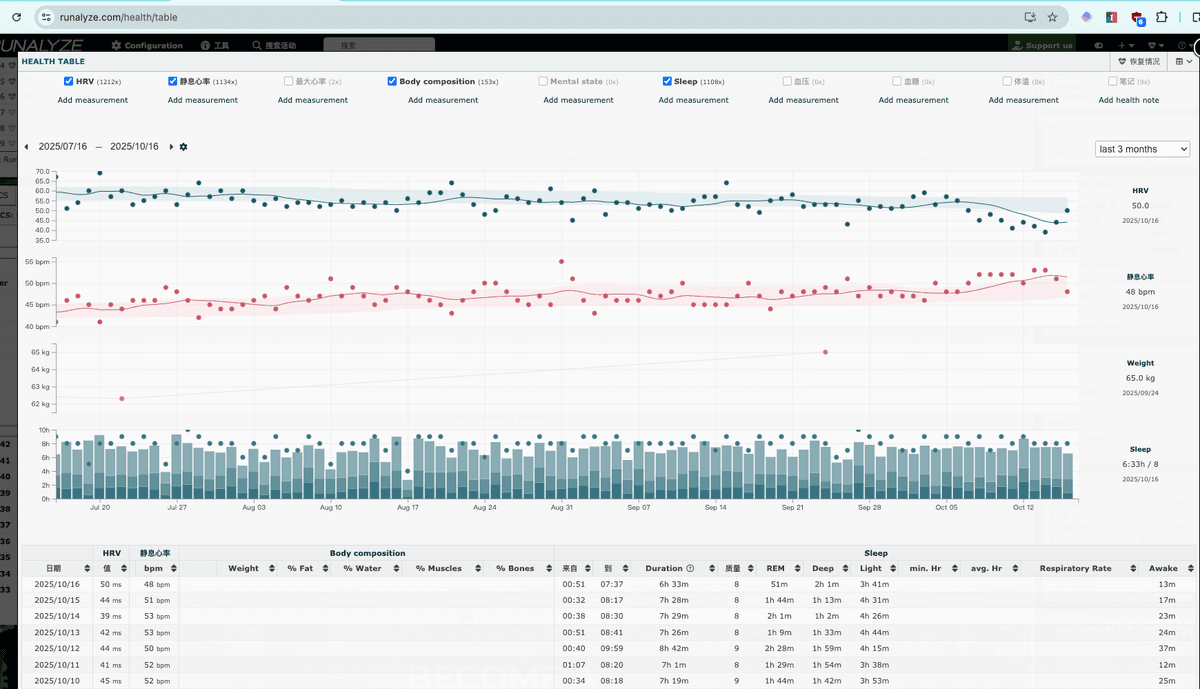Image resolution: width=1200 pixels, height=689 pixels.
Task: Expand table view options dropdown at top right
Action: pyautogui.click(x=1185, y=61)
